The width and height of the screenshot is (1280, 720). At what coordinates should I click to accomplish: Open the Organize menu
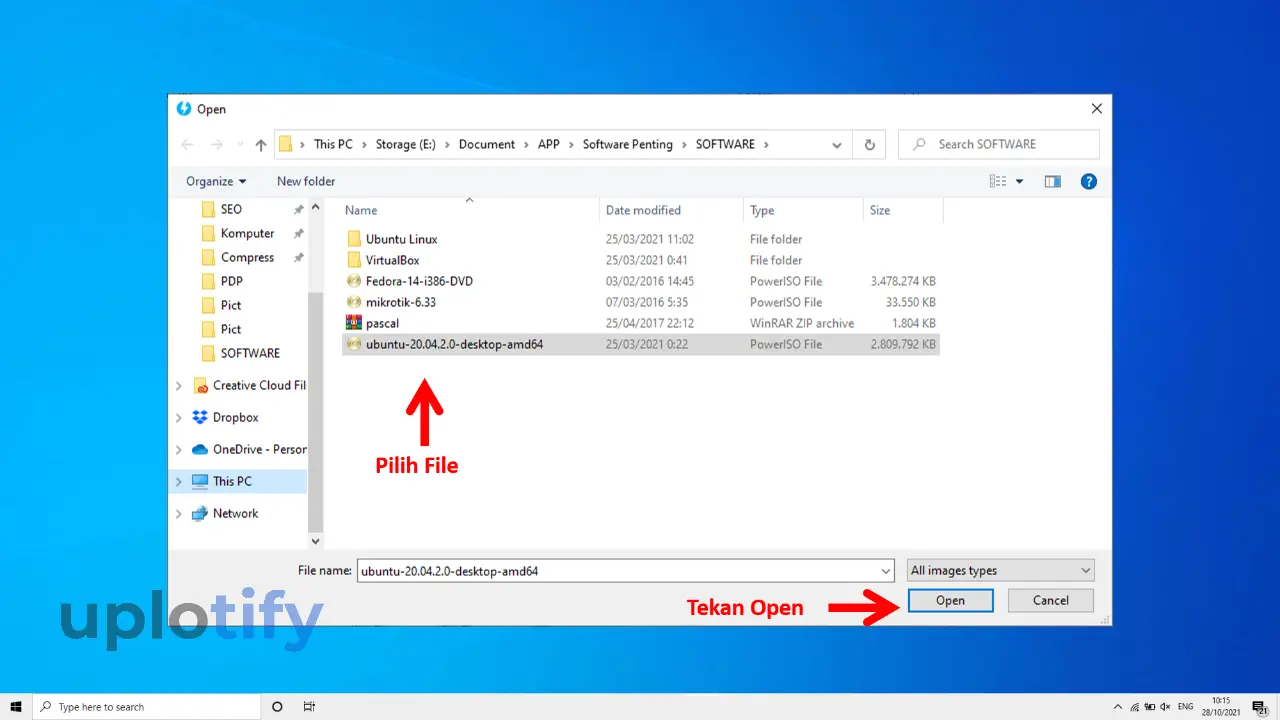pyautogui.click(x=216, y=181)
